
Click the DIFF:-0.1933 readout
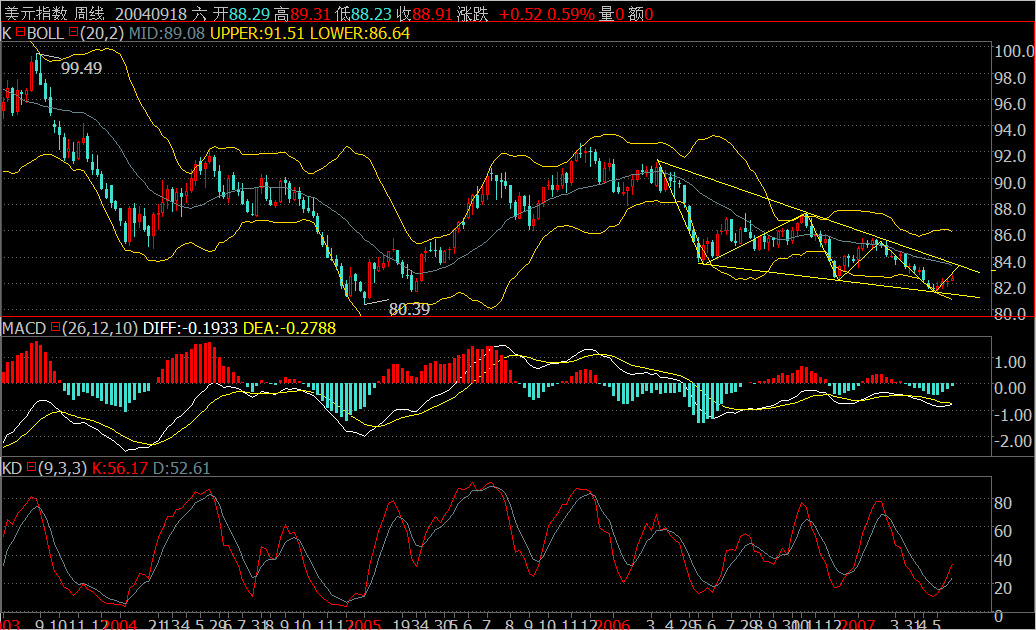coord(190,328)
